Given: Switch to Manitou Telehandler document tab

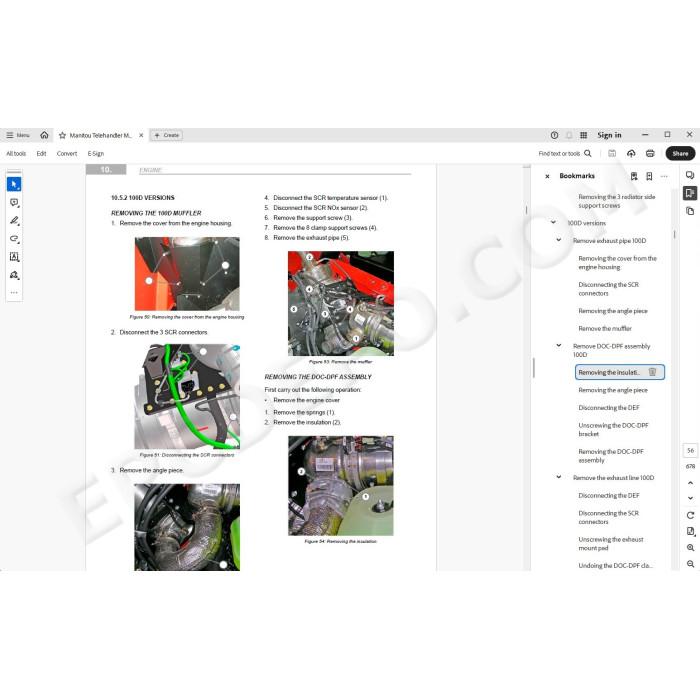Looking at the screenshot, I should tap(100, 135).
